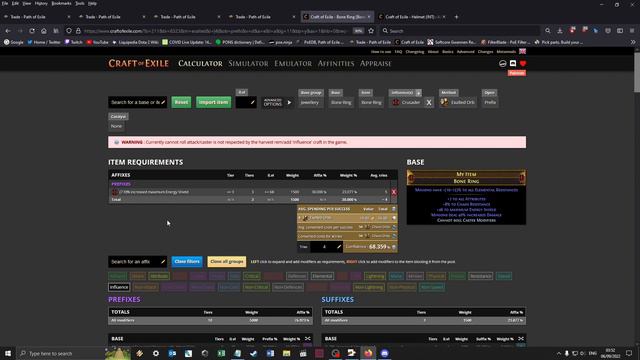Add an influence with the plus icon

click(418, 93)
